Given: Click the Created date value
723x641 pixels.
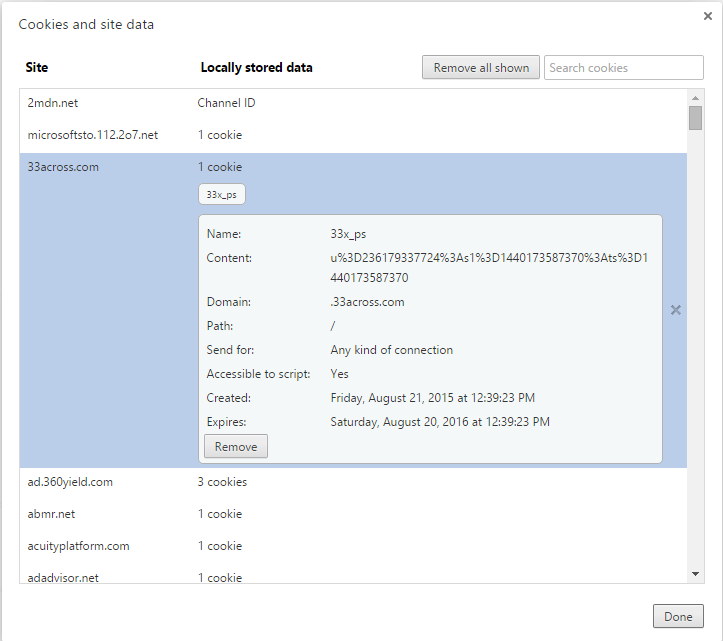Looking at the screenshot, I should point(433,398).
